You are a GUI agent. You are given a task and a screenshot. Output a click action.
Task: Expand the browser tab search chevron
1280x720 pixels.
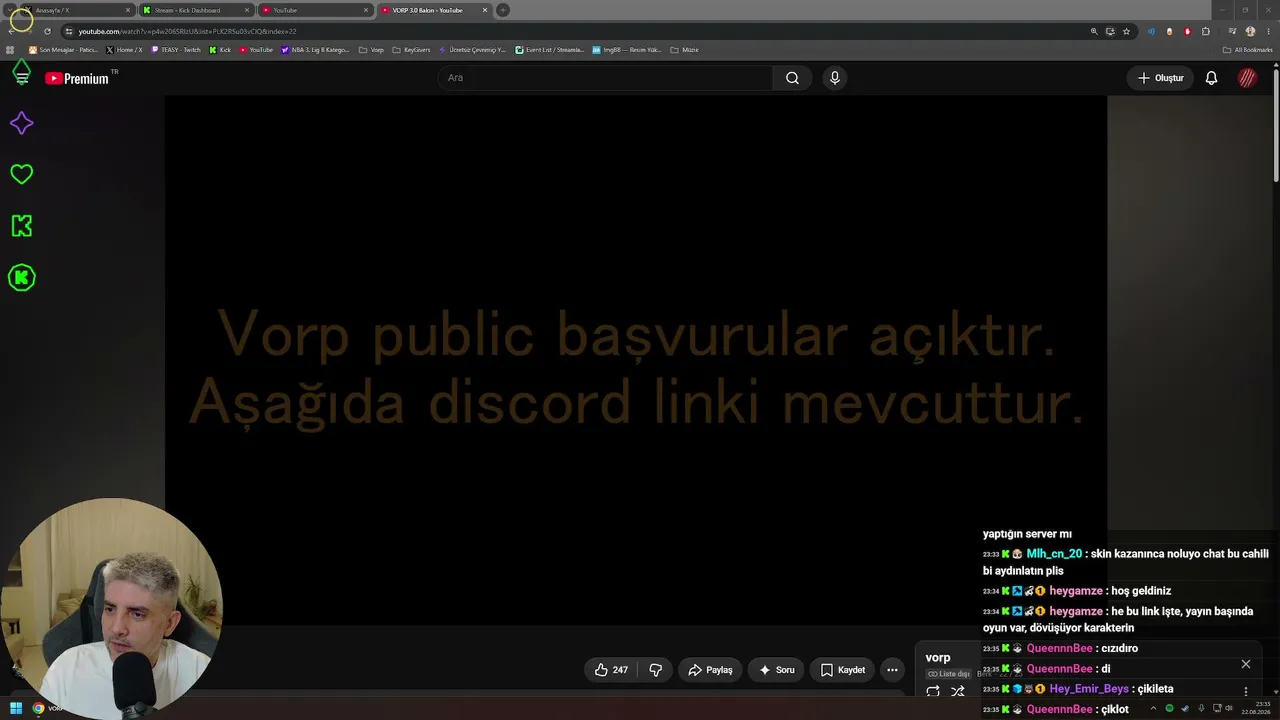[x=9, y=10]
